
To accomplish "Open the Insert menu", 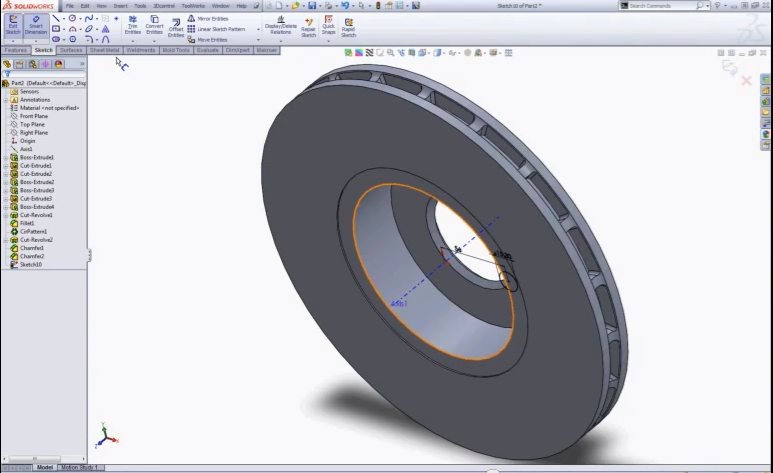I will coord(120,6).
